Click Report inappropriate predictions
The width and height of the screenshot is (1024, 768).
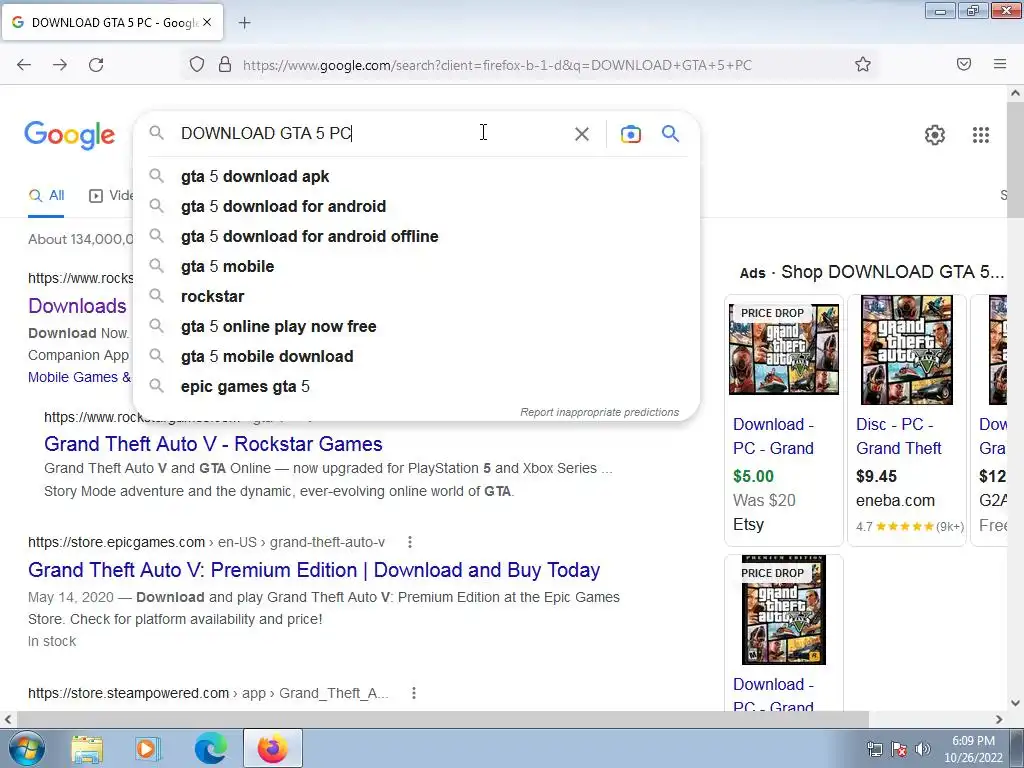[600, 412]
